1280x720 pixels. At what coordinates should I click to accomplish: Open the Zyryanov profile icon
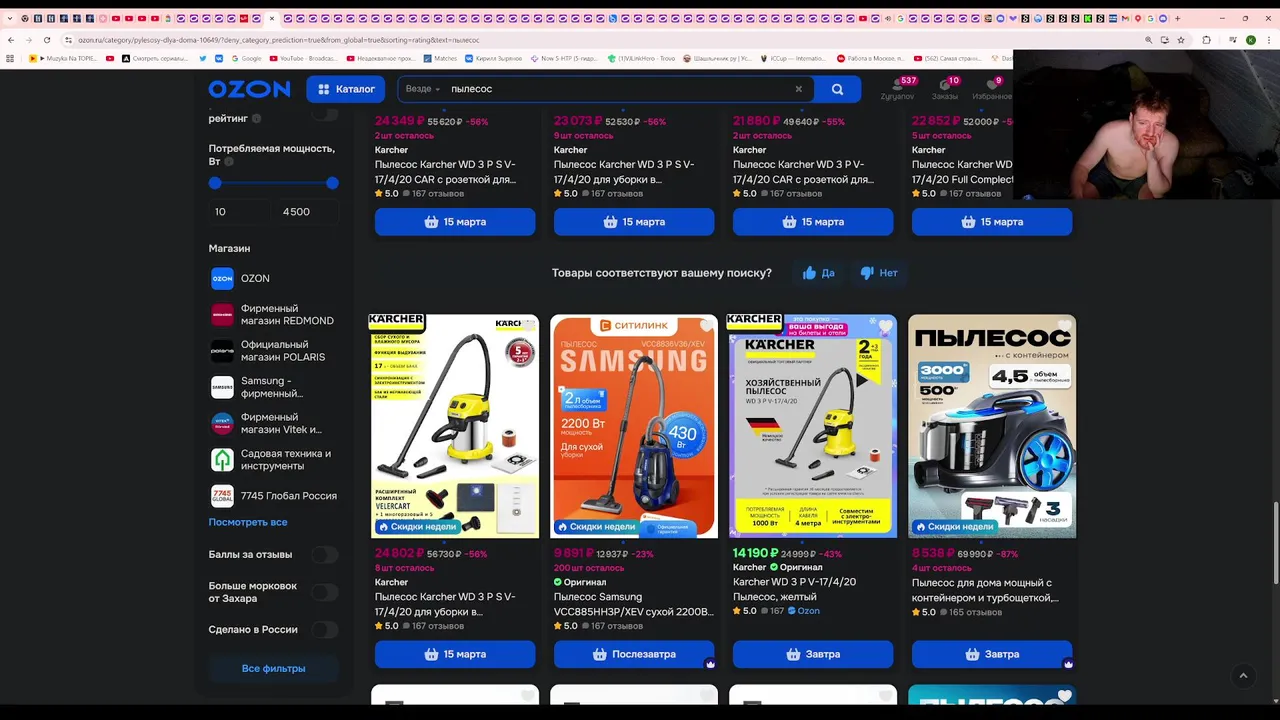coord(897,89)
